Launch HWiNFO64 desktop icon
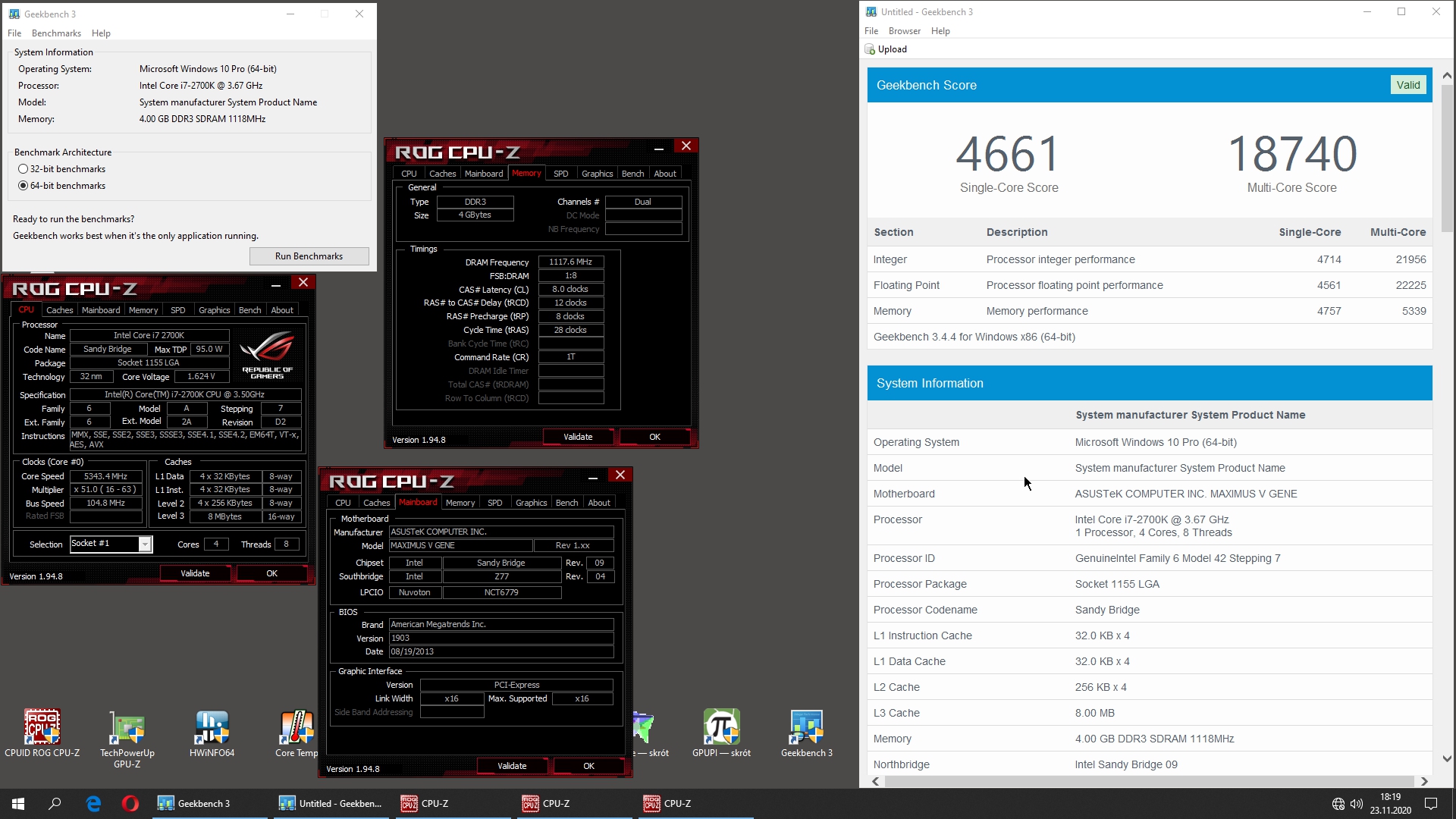1456x819 pixels. [212, 733]
